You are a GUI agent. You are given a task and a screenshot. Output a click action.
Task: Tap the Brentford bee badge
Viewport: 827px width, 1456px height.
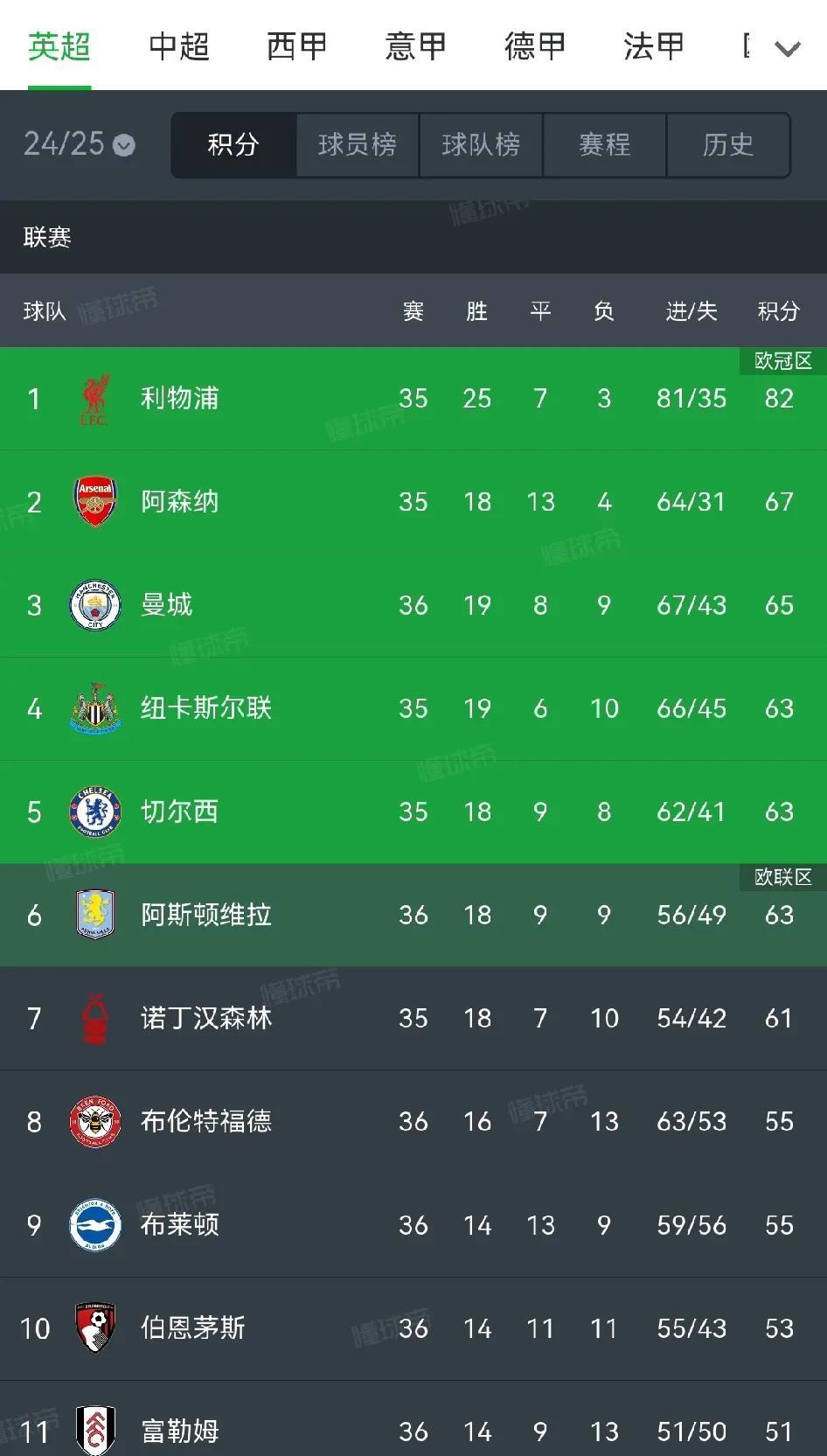95,1121
